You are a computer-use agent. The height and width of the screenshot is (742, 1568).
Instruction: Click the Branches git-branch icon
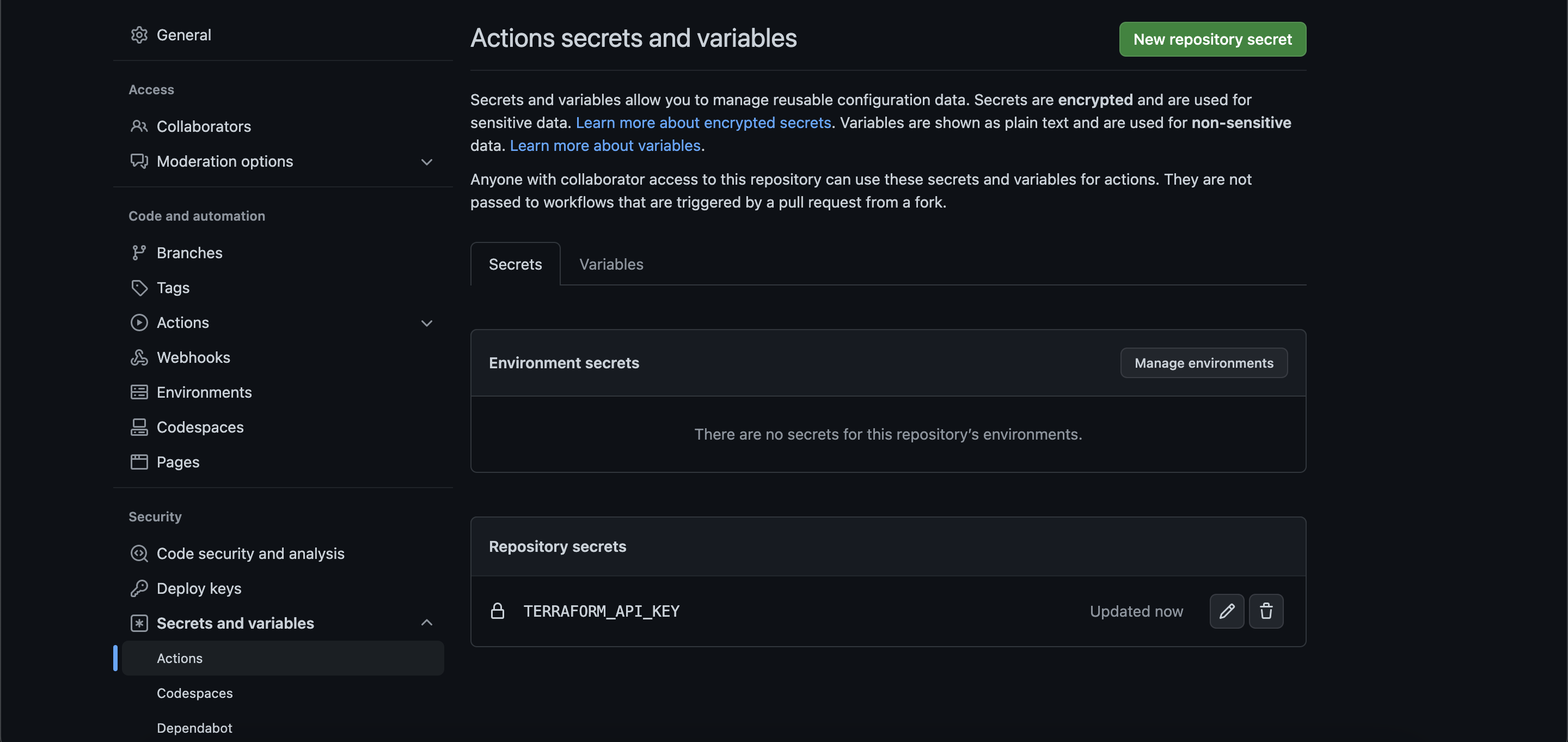click(x=139, y=253)
